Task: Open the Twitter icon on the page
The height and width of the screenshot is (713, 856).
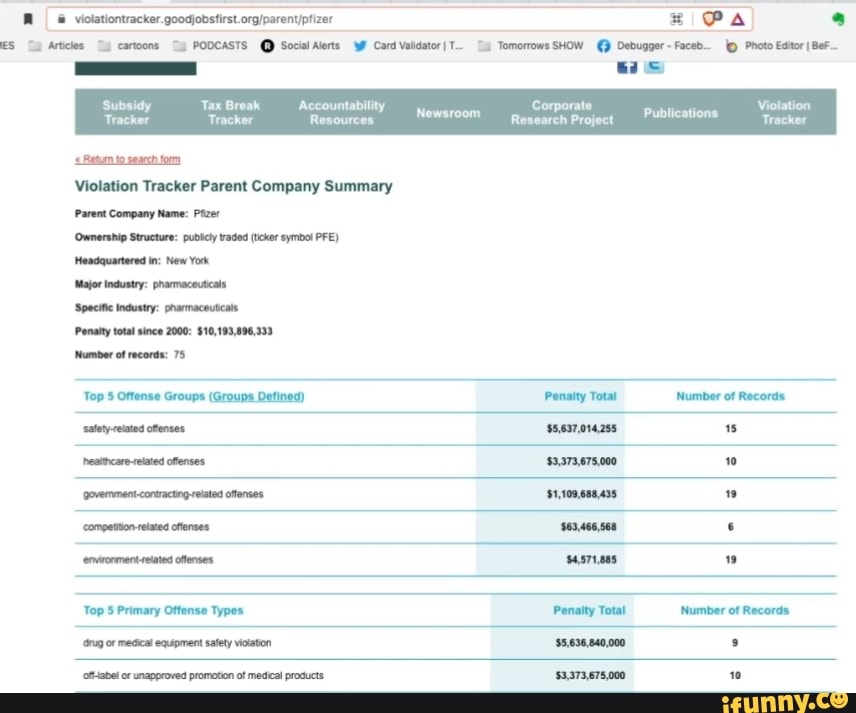Action: point(654,65)
